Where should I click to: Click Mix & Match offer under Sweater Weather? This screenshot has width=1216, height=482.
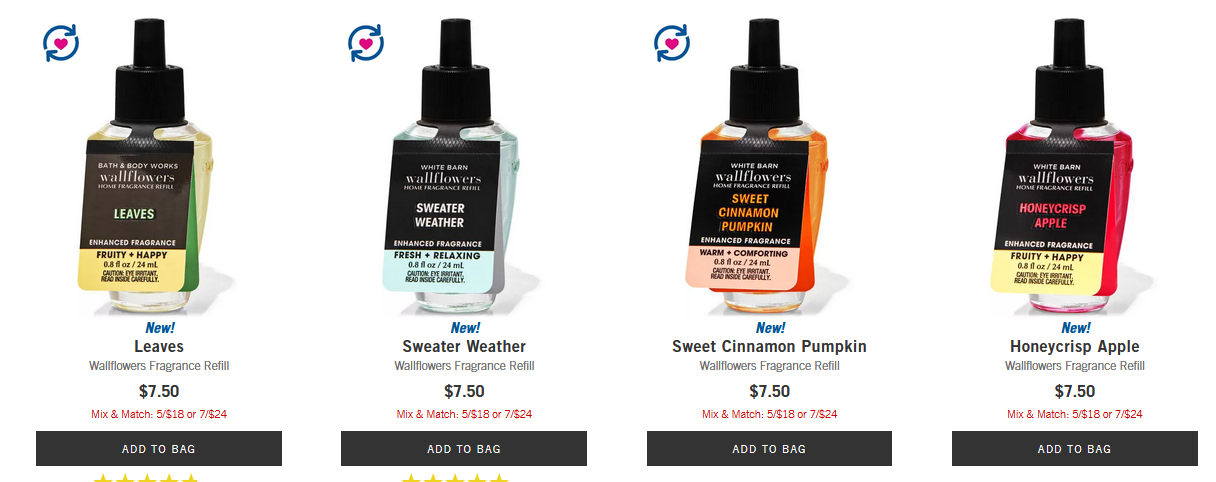point(464,414)
